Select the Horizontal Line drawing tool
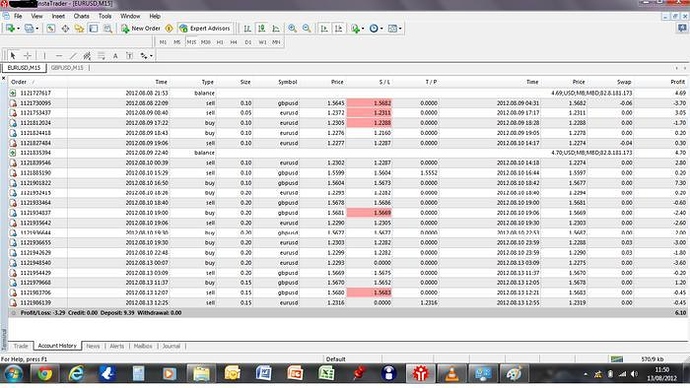The image size is (690, 388). 59,55
